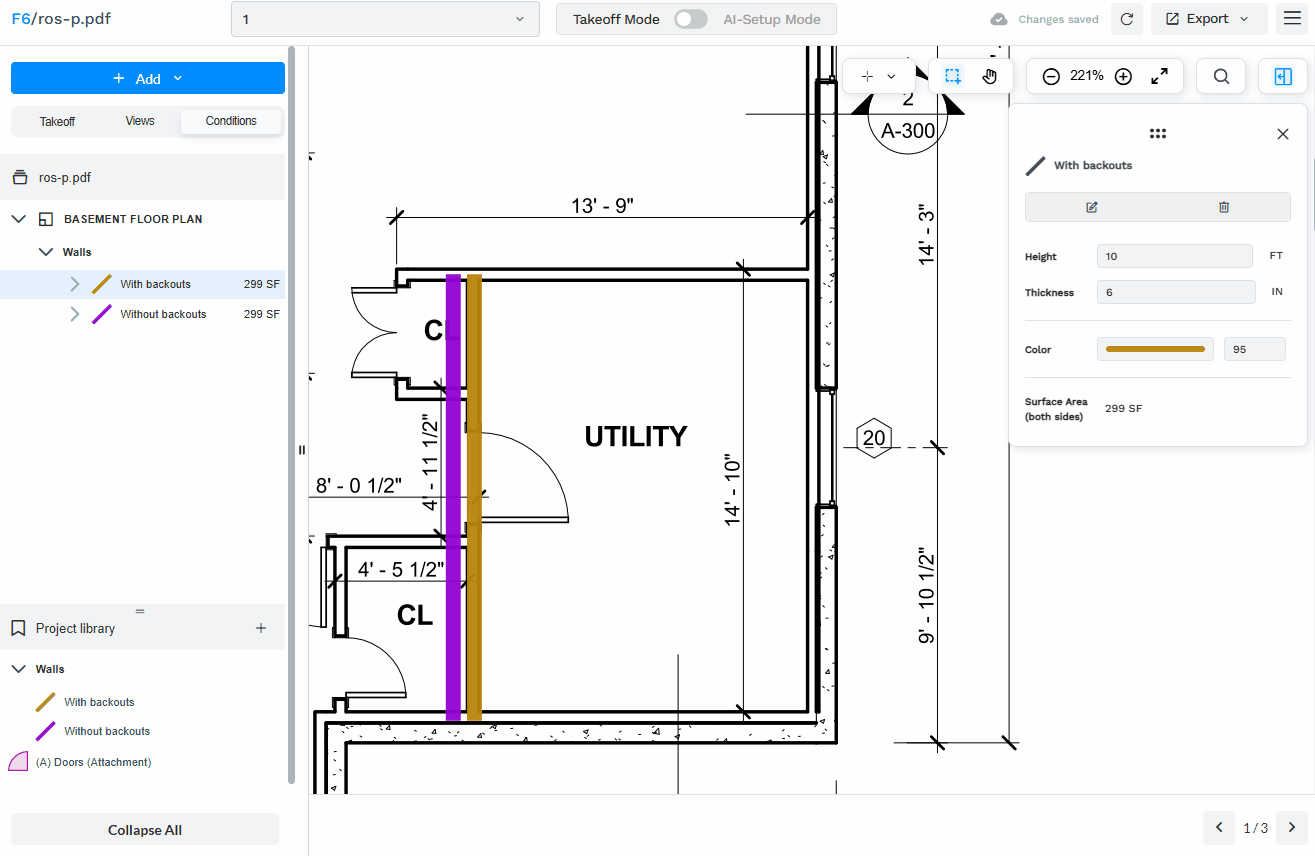
Task: Open the Export dropdown menu
Action: (1209, 19)
